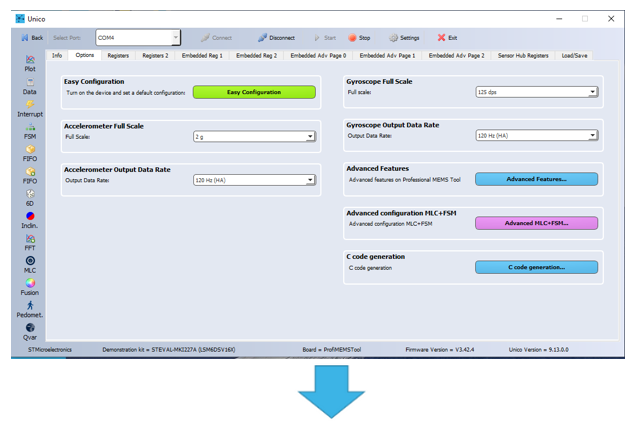Minimize the Unico window
Image resolution: width=640 pixels, height=435 pixels.
559,19
